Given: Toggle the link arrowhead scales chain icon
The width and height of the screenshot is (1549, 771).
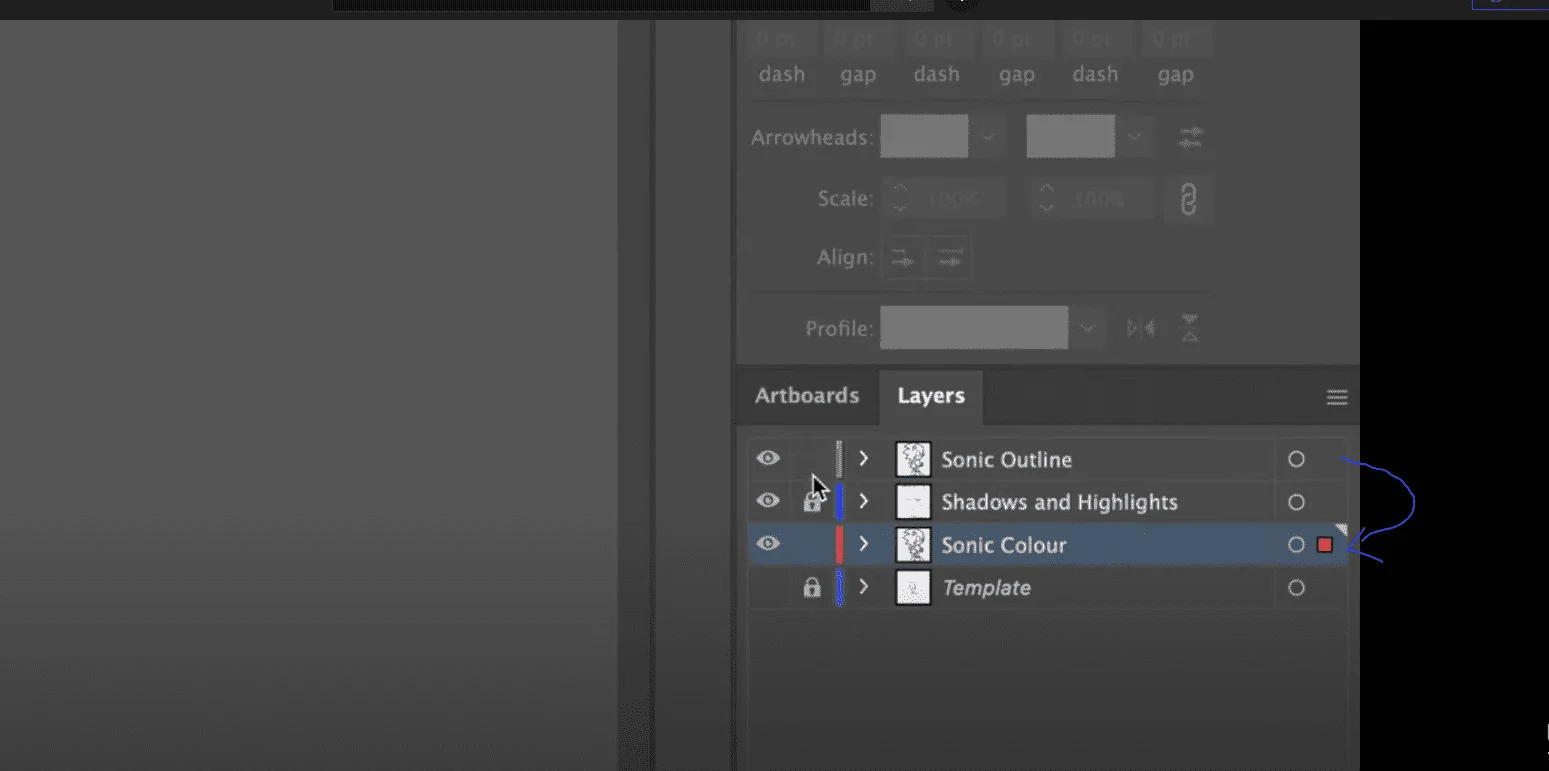Looking at the screenshot, I should click(1188, 200).
